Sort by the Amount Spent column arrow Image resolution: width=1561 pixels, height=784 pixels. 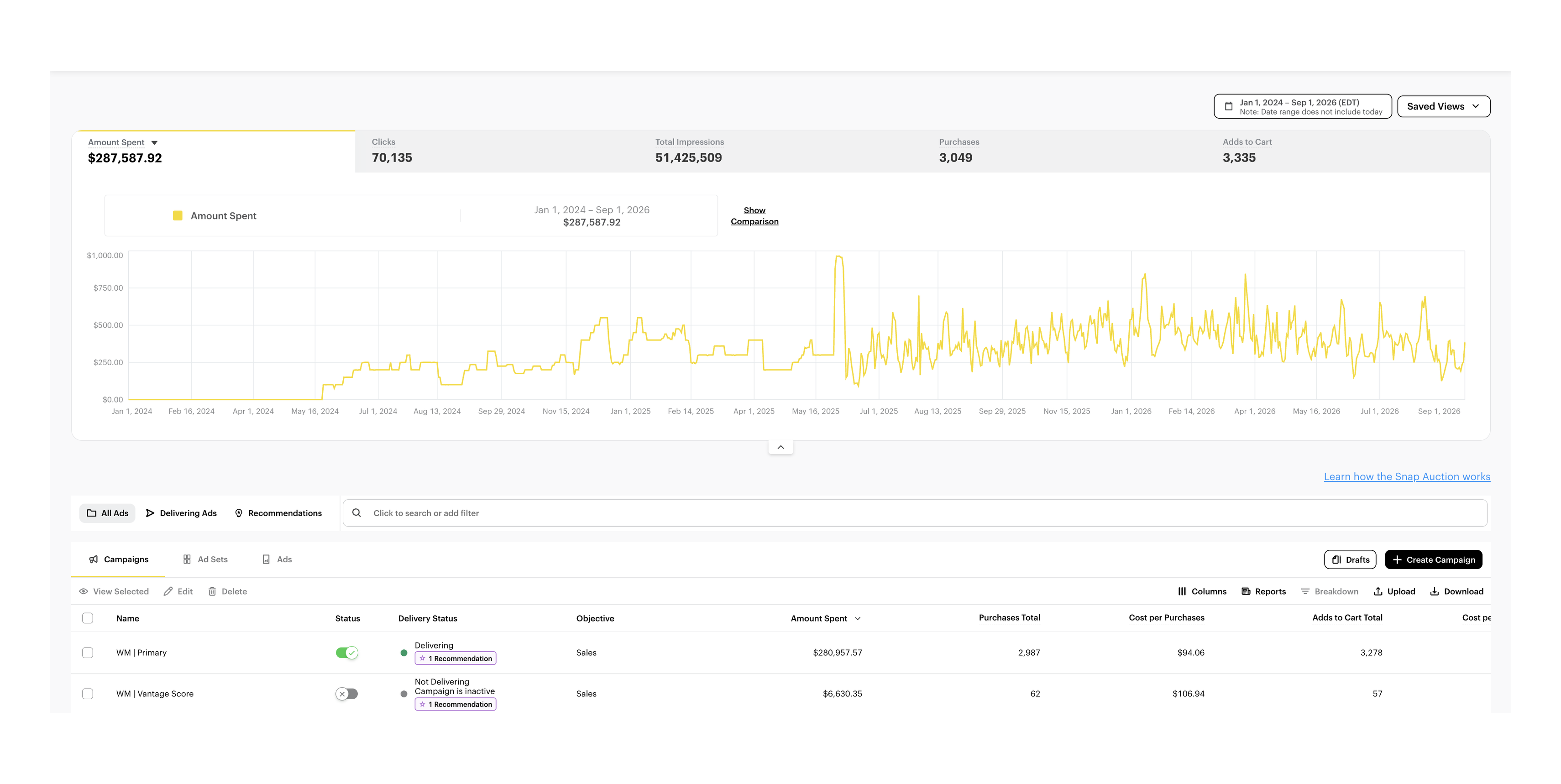click(x=858, y=619)
